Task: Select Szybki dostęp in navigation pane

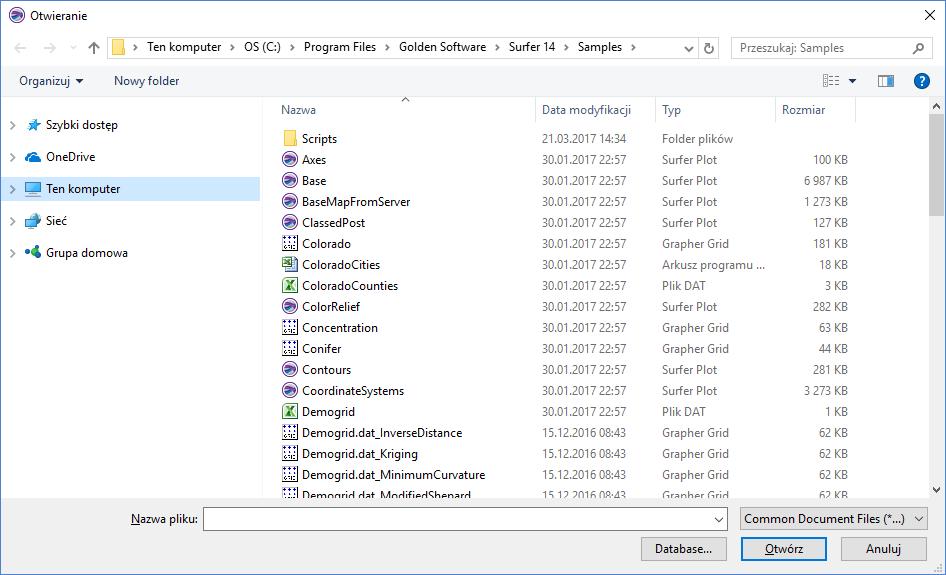Action: point(81,125)
